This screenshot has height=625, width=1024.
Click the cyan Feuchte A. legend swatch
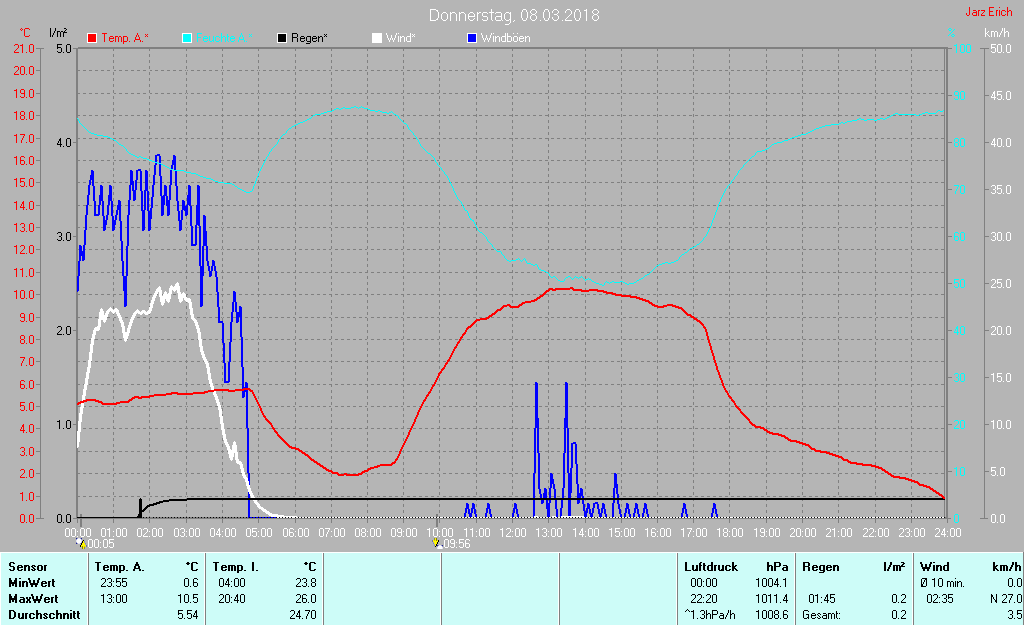(x=187, y=38)
